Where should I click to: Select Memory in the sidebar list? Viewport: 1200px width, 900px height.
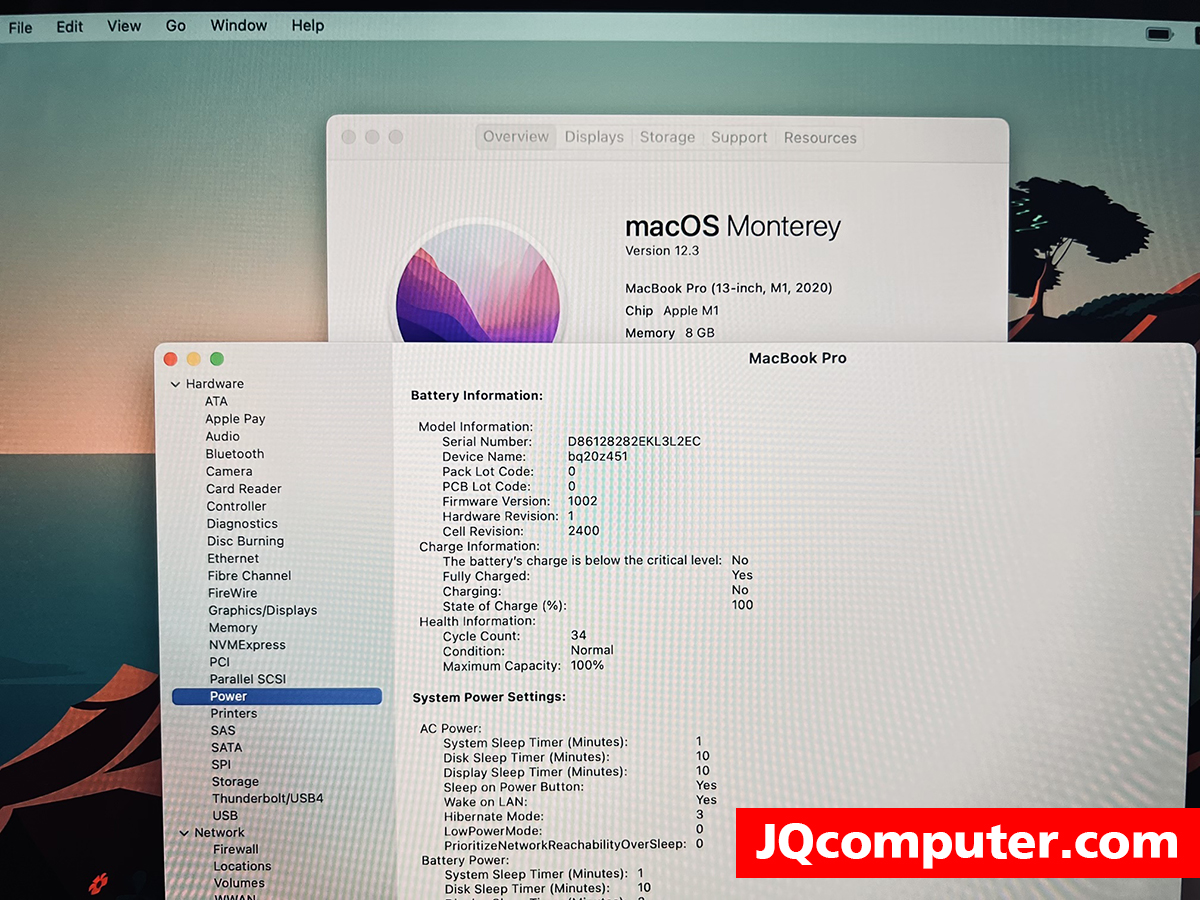[233, 628]
